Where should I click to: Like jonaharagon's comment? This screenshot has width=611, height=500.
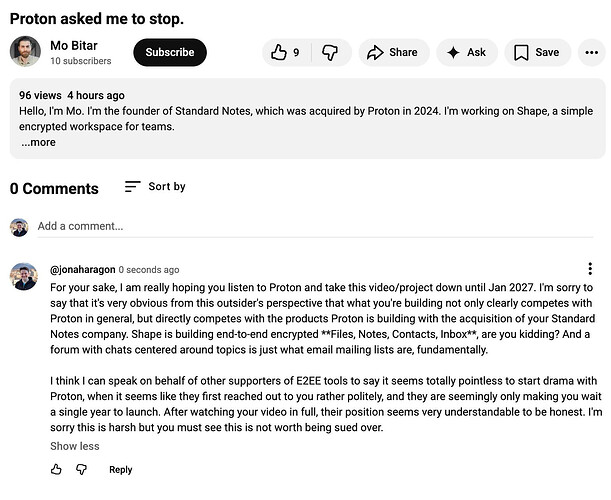pos(56,470)
